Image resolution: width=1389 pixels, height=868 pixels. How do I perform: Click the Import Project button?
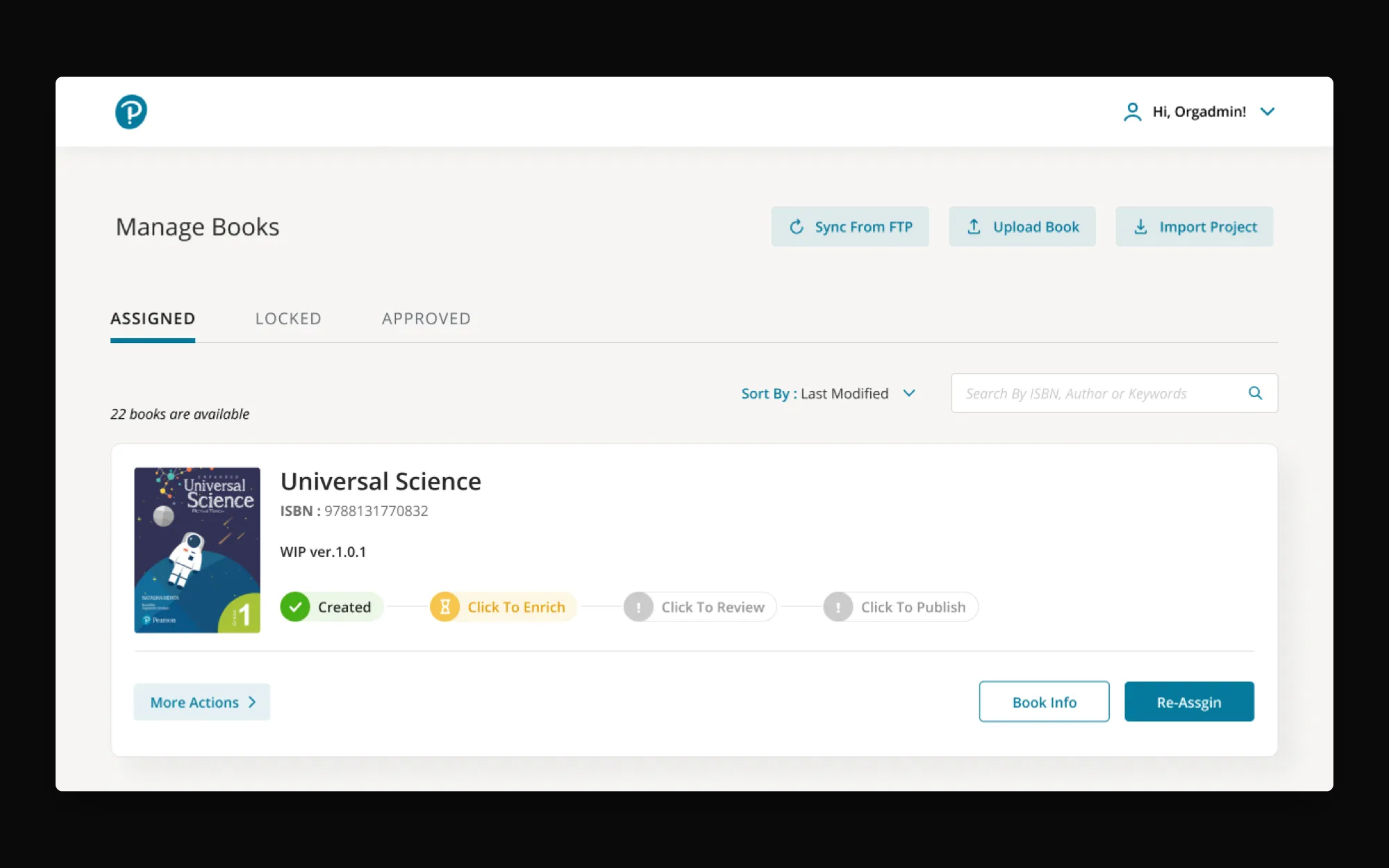[x=1195, y=226]
